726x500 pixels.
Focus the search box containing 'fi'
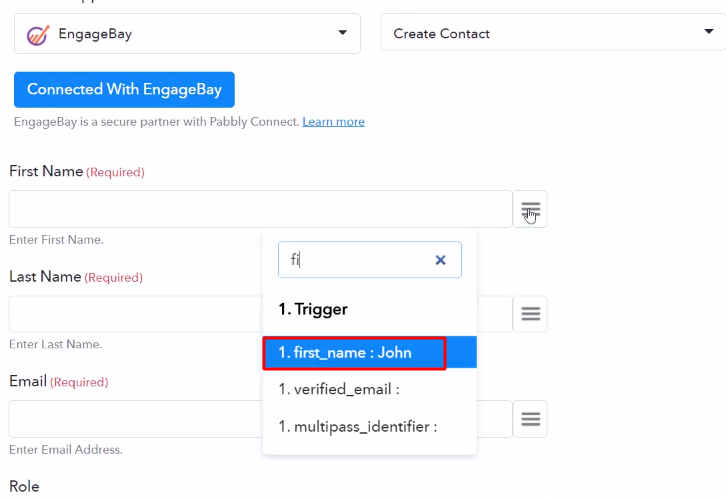point(369,260)
